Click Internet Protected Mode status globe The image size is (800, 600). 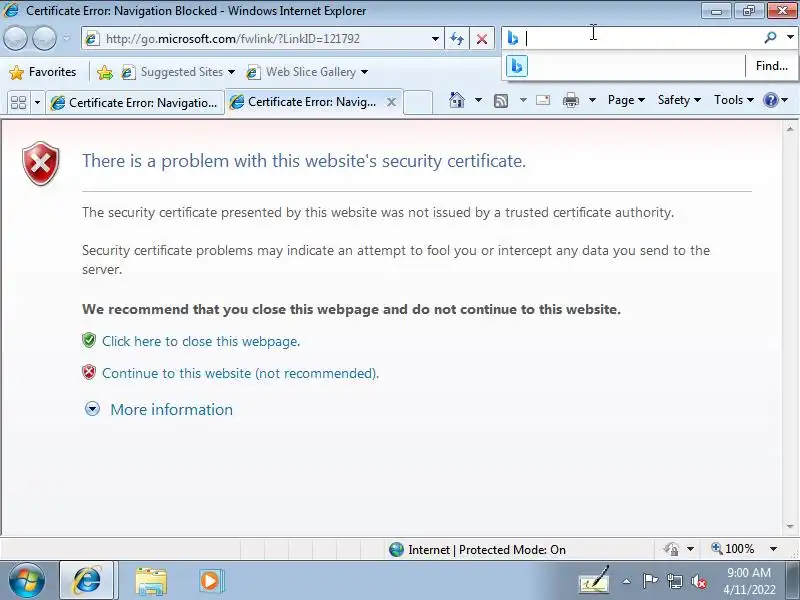point(396,549)
